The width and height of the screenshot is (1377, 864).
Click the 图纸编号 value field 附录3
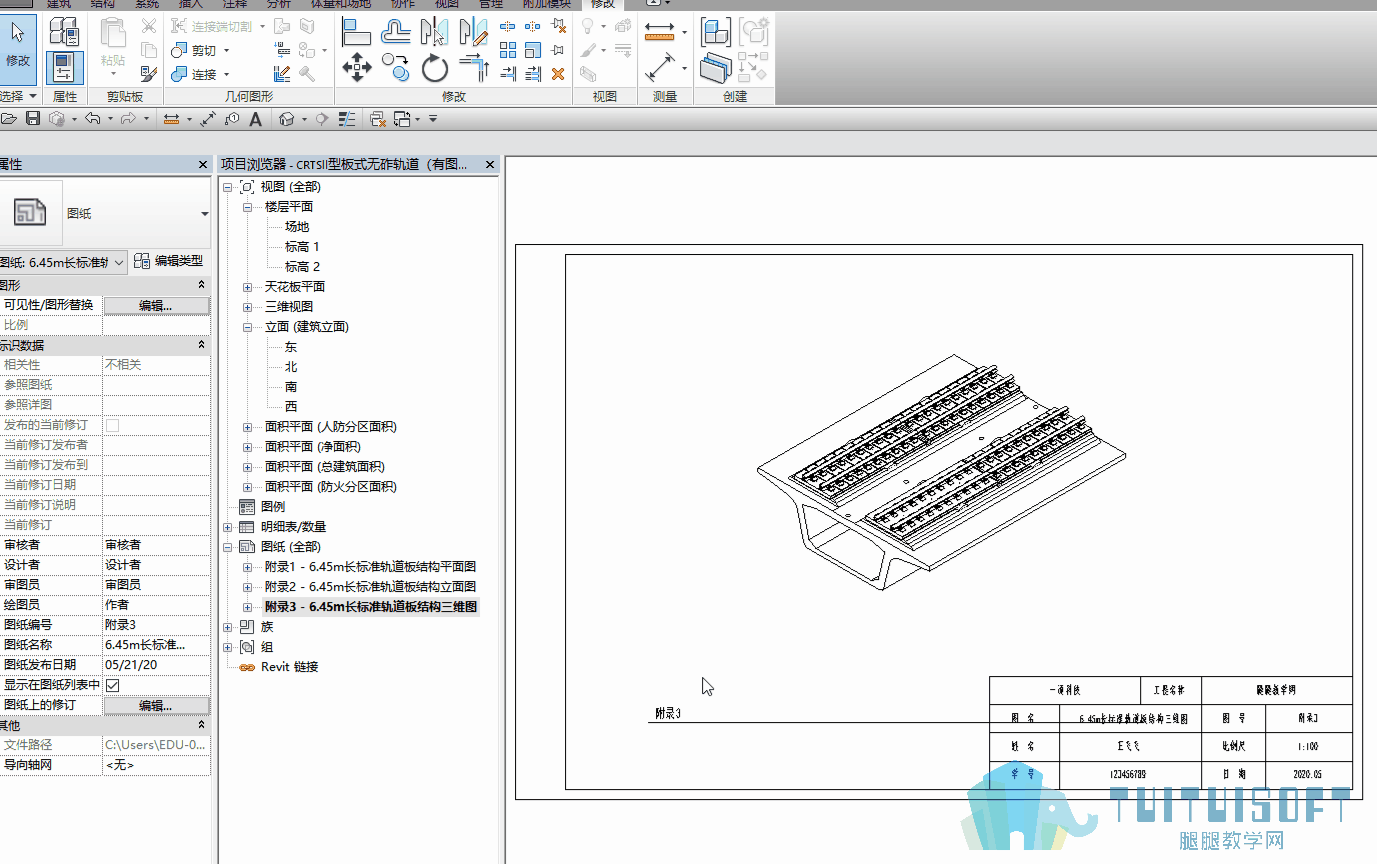(x=156, y=625)
